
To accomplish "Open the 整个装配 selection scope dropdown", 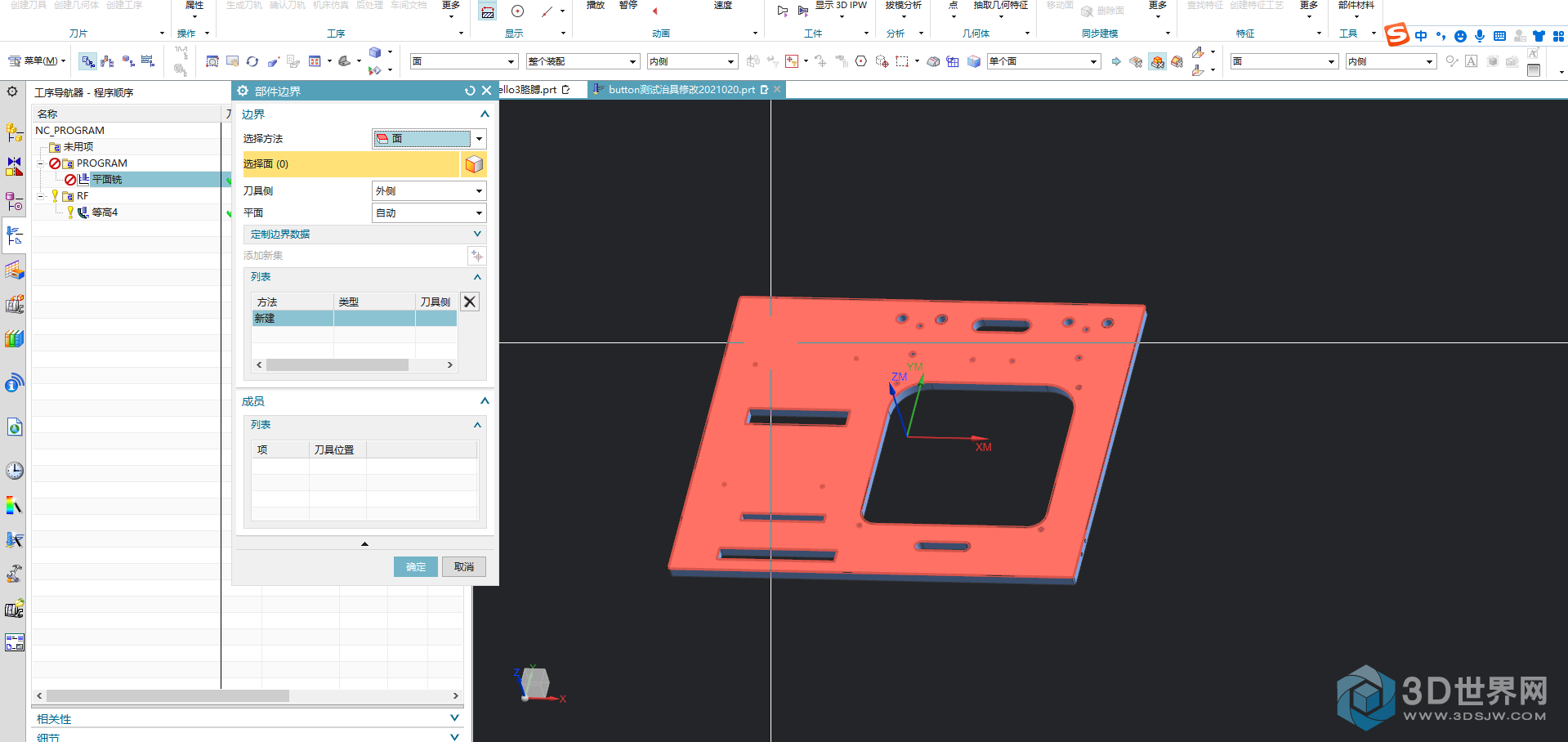I will tap(583, 61).
